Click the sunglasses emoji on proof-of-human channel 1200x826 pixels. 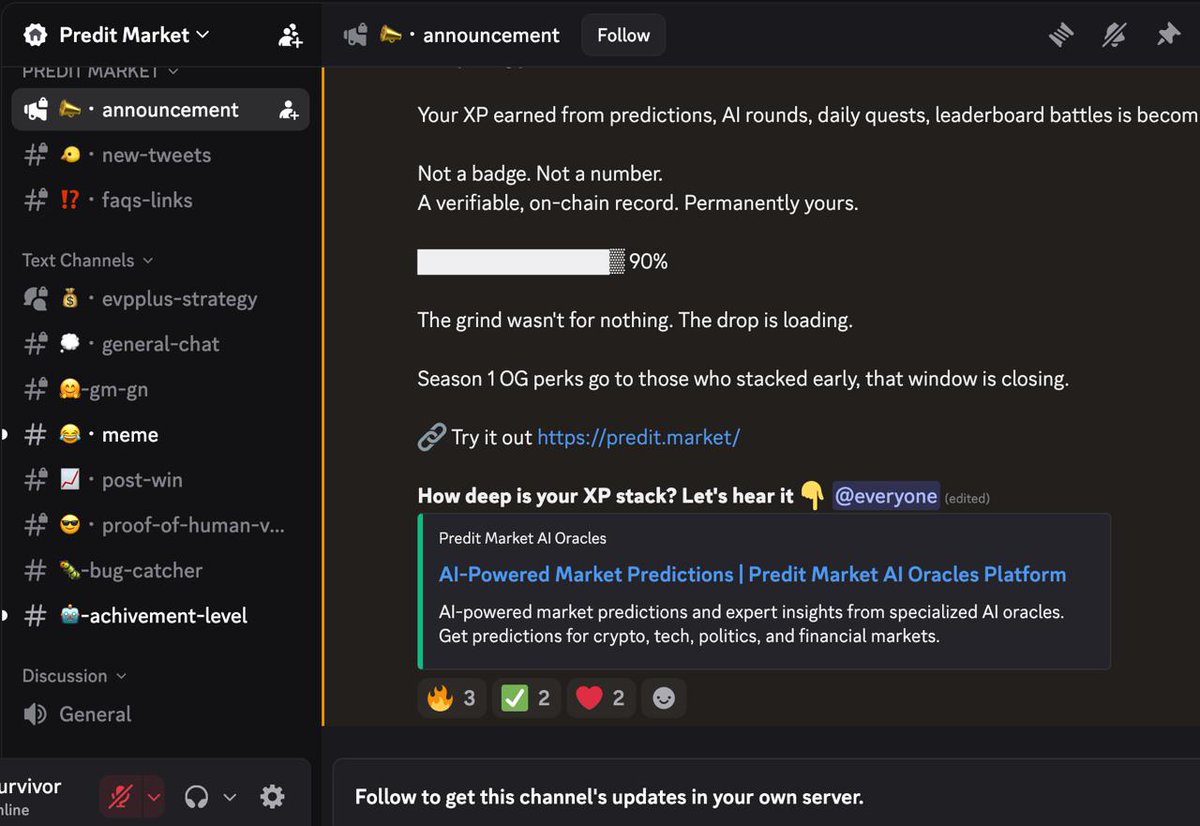click(x=70, y=525)
